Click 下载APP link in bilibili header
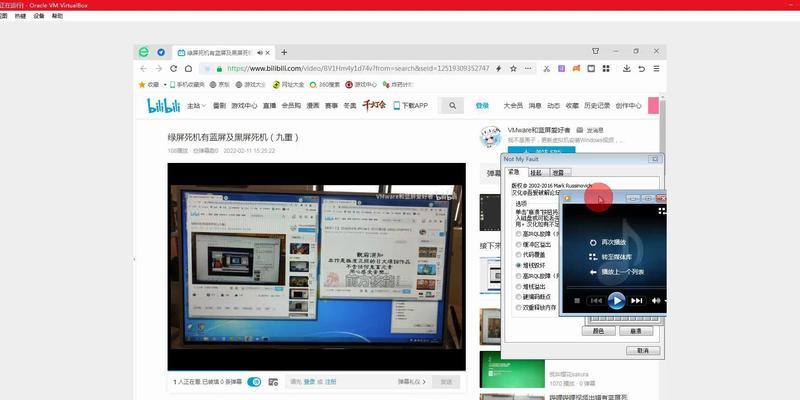Screen dimensions: 800x400 [411, 106]
